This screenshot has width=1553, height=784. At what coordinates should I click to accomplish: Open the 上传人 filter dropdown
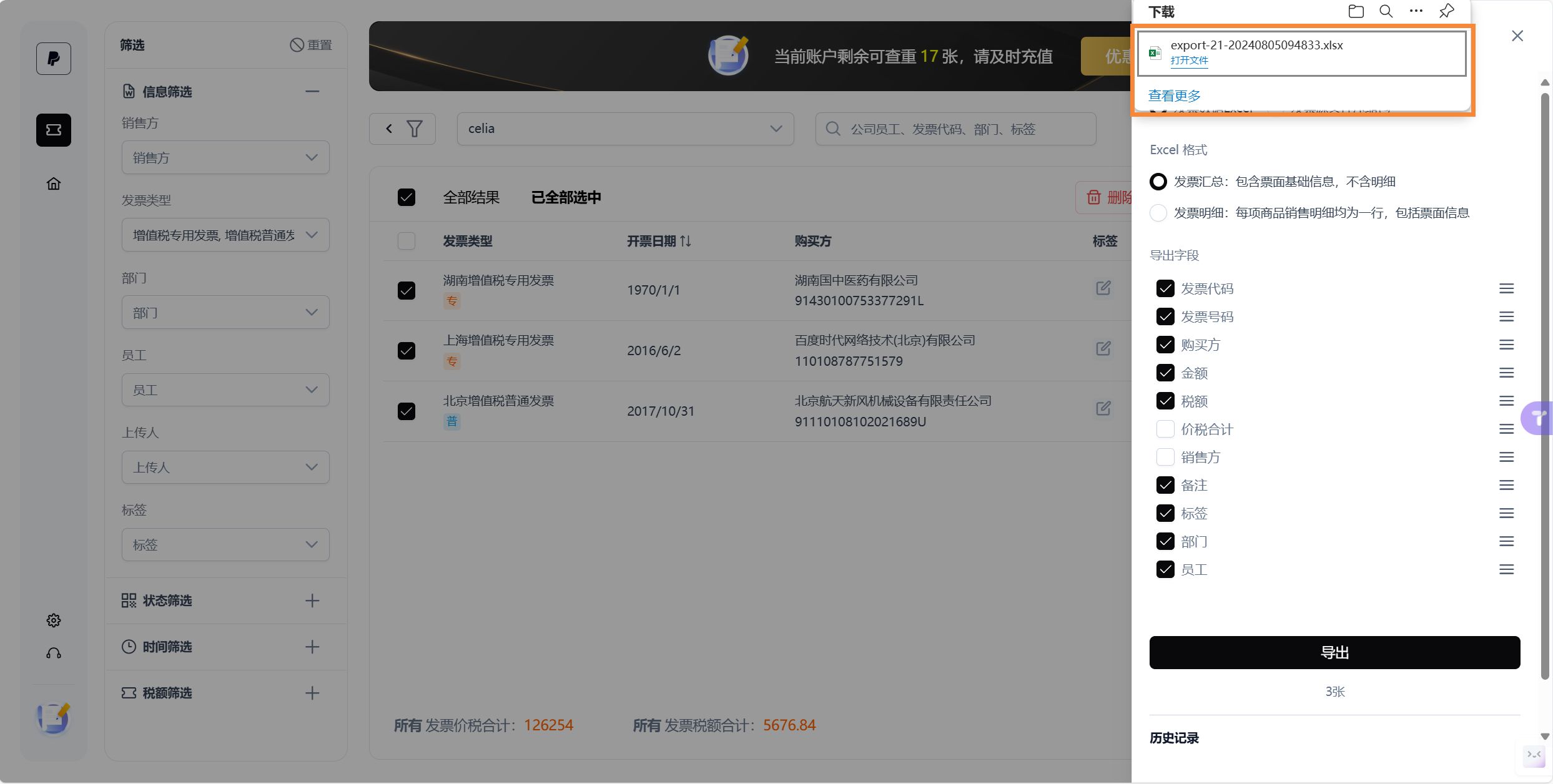225,467
